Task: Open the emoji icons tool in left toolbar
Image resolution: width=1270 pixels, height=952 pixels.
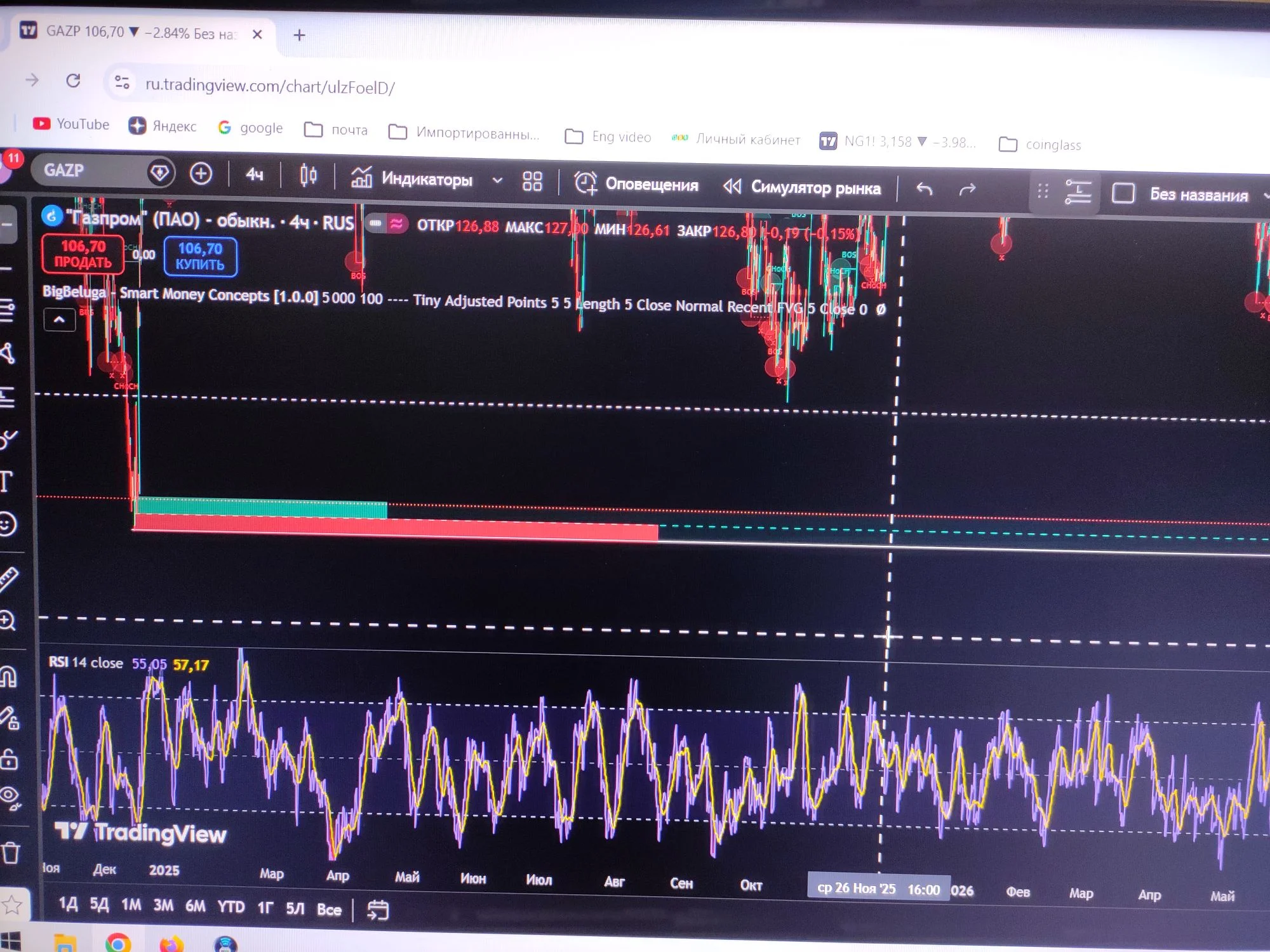Action: pyautogui.click(x=7, y=524)
